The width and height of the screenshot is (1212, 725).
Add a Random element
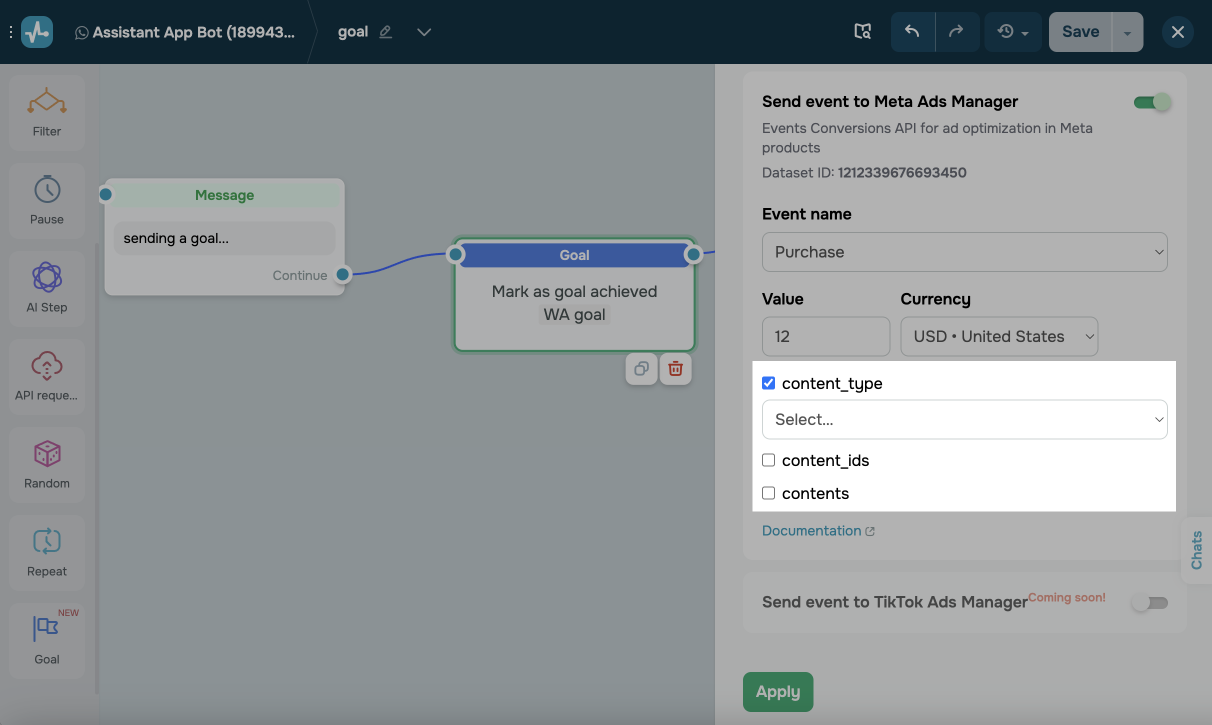point(47,463)
